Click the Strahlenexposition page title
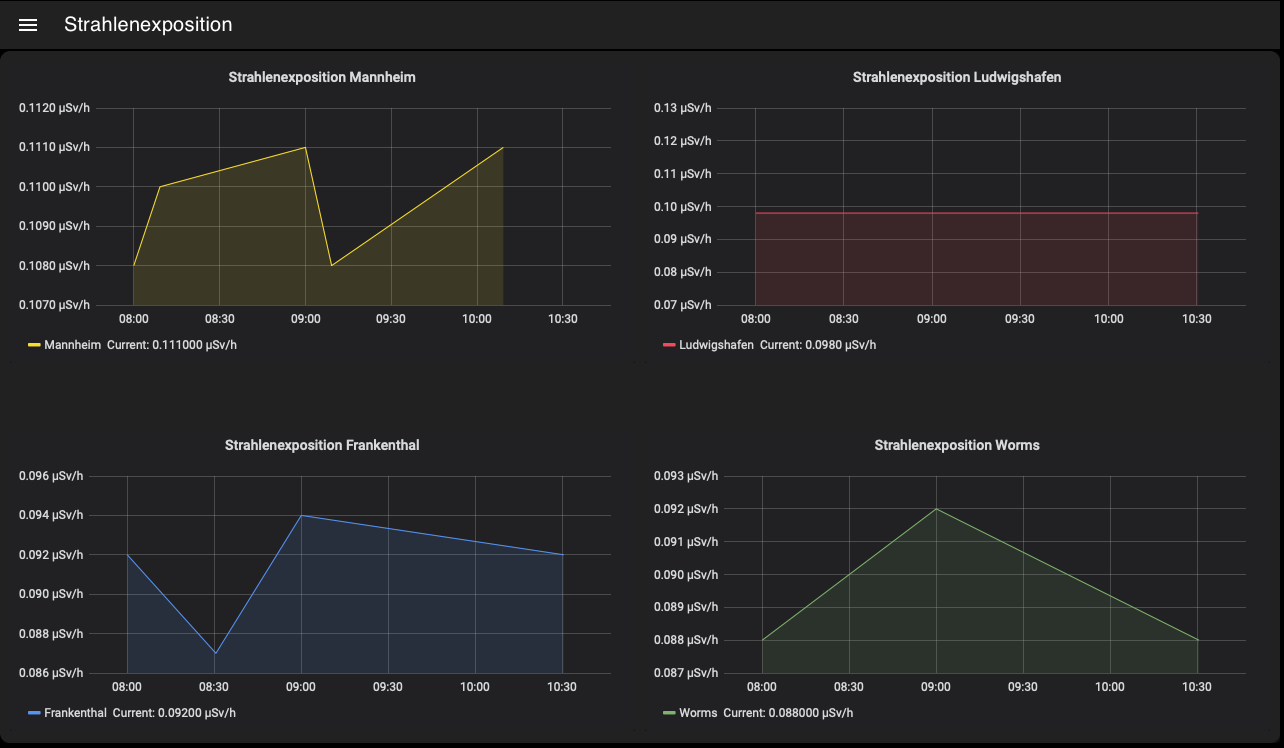The image size is (1284, 748). (x=148, y=25)
